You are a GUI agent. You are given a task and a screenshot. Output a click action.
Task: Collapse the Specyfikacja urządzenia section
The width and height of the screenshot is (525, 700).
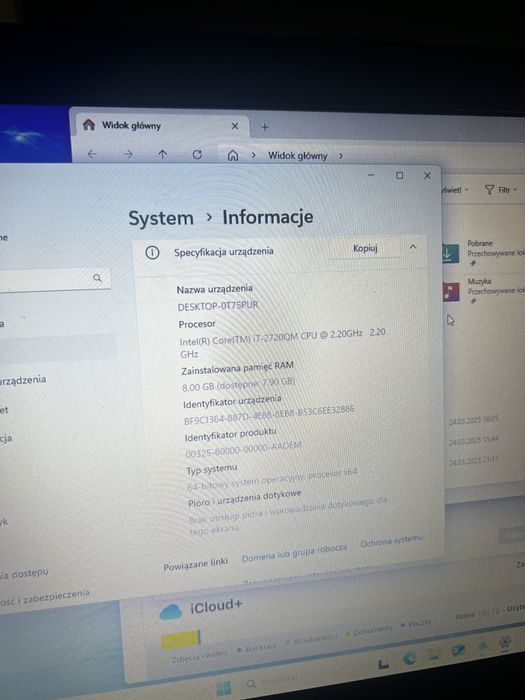(413, 247)
